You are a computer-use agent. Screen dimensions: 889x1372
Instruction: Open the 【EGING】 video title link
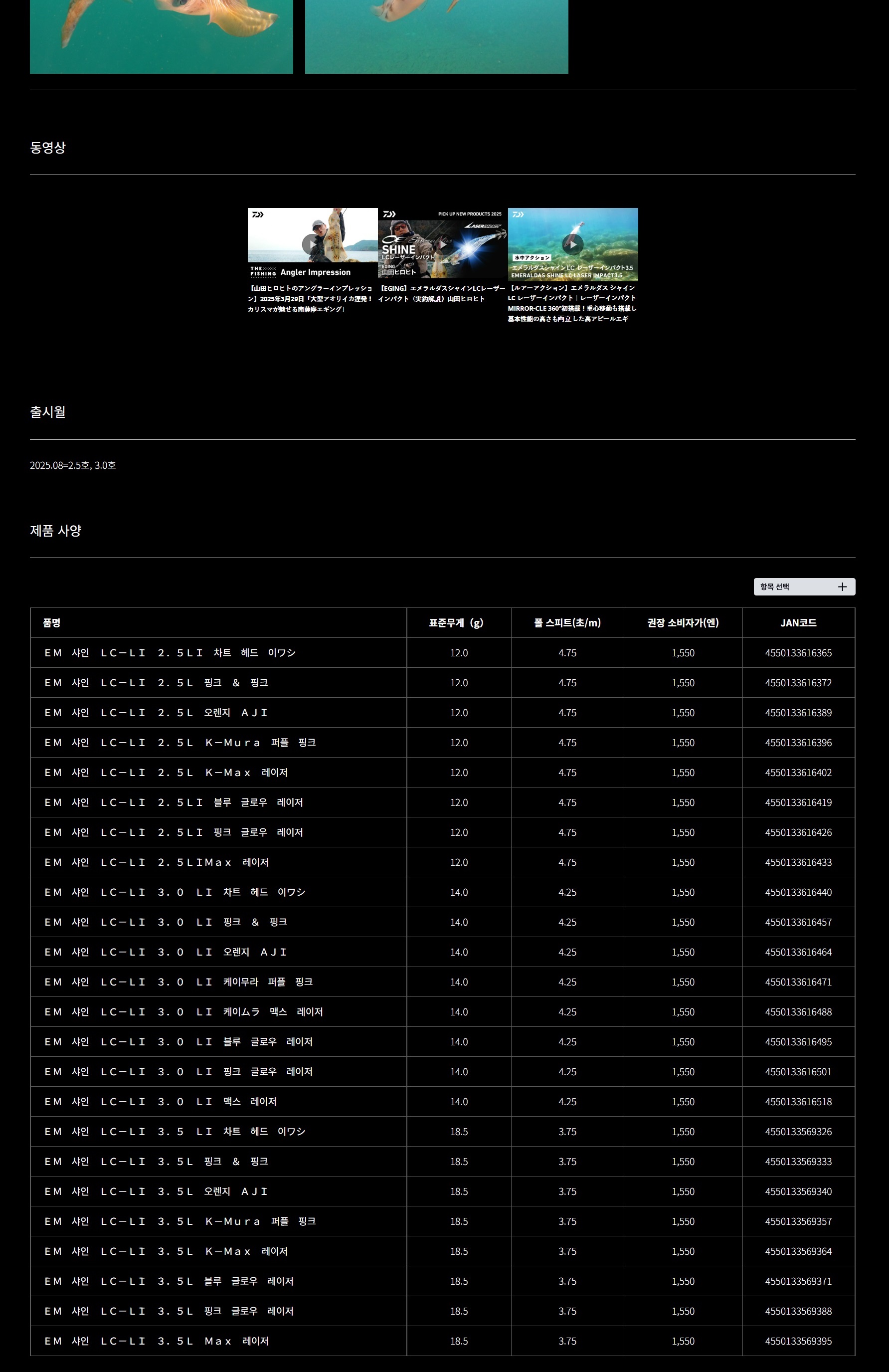[x=441, y=293]
